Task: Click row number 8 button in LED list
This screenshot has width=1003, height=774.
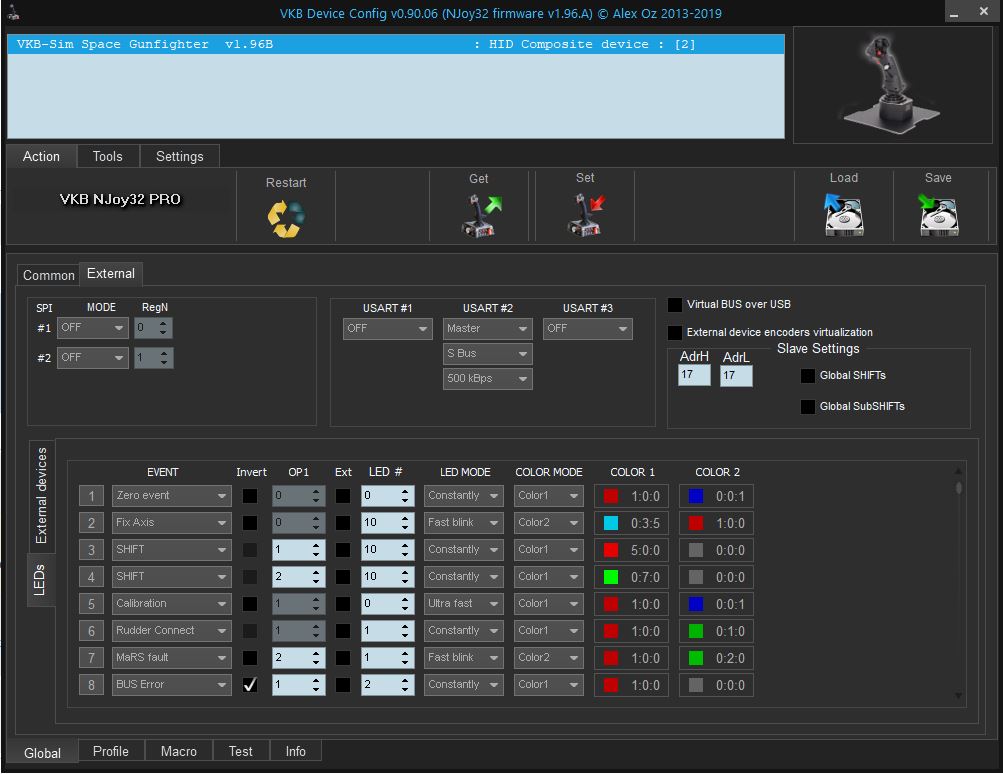Action: pos(91,685)
